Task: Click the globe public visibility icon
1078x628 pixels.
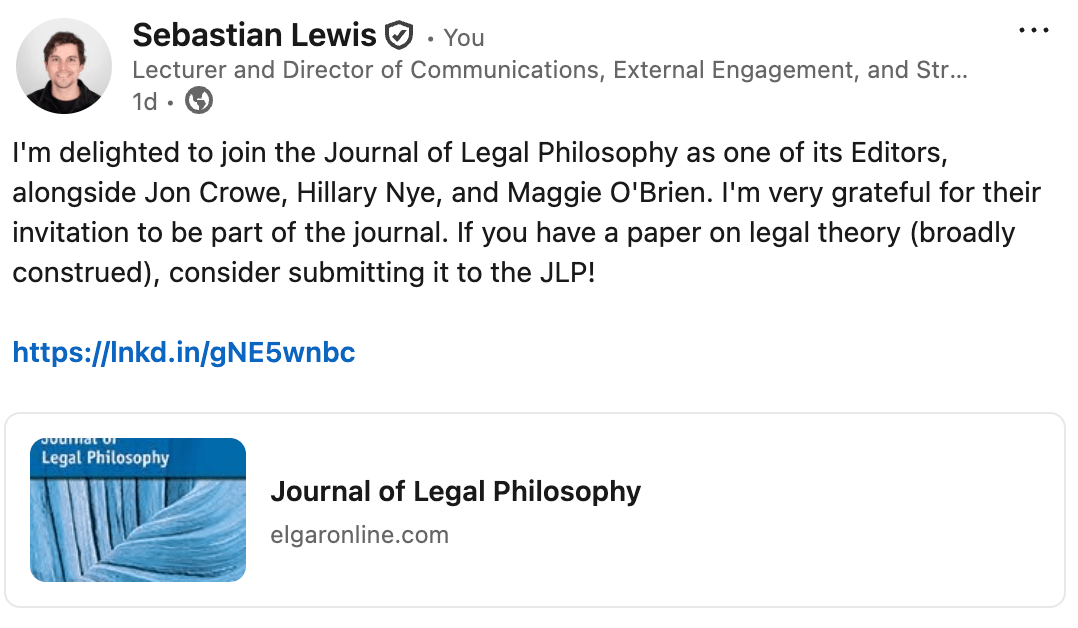Action: click(199, 101)
